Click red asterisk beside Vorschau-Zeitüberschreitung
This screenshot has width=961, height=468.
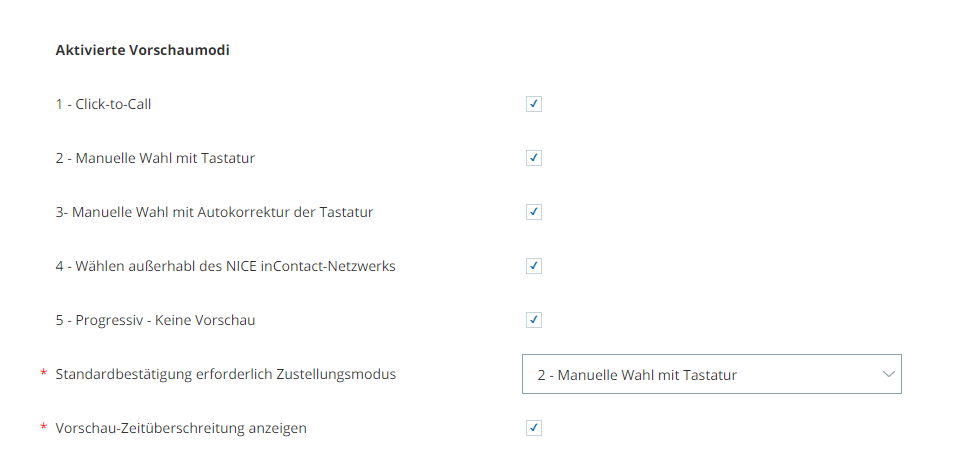(44, 427)
